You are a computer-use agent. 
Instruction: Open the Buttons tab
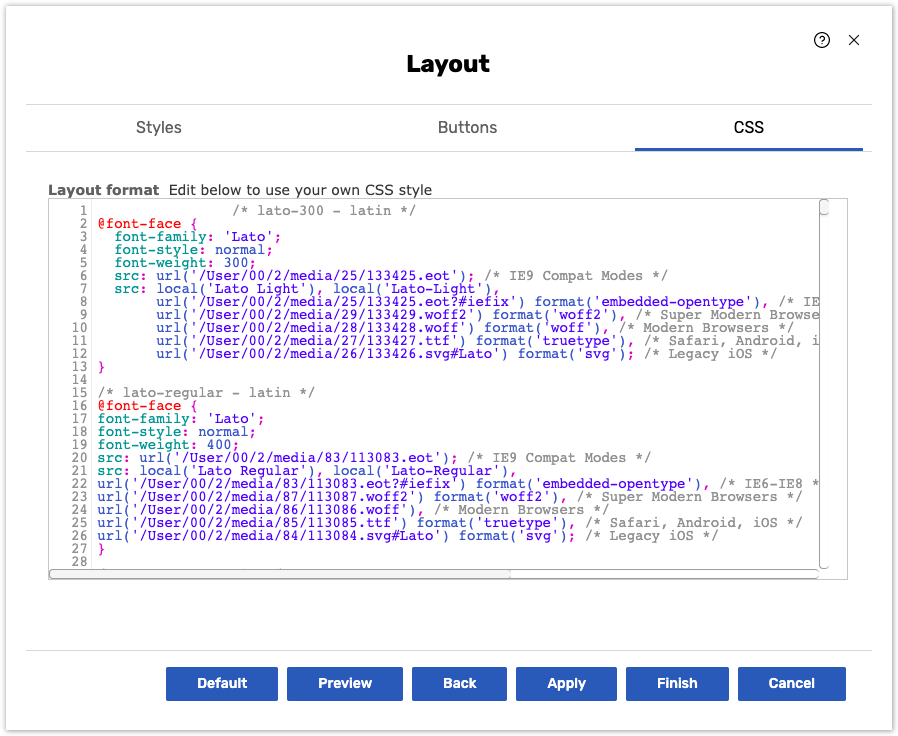(467, 127)
